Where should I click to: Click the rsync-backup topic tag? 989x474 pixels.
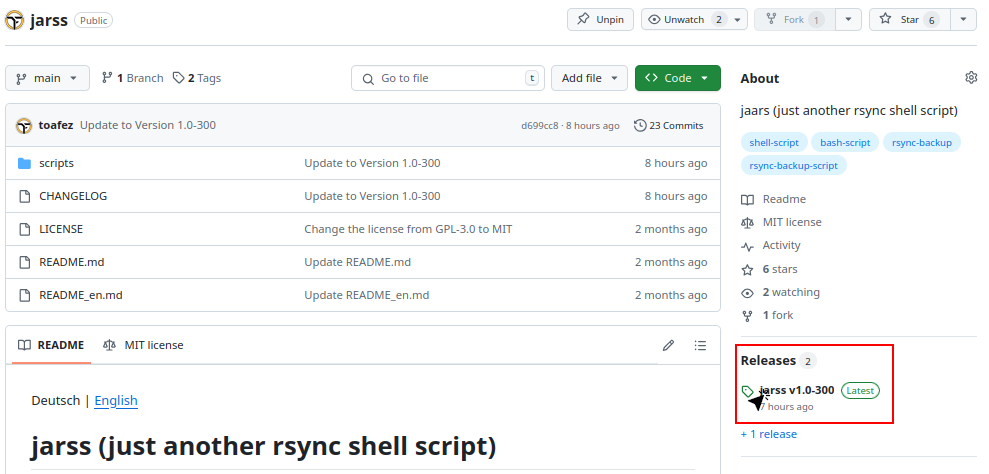[921, 142]
